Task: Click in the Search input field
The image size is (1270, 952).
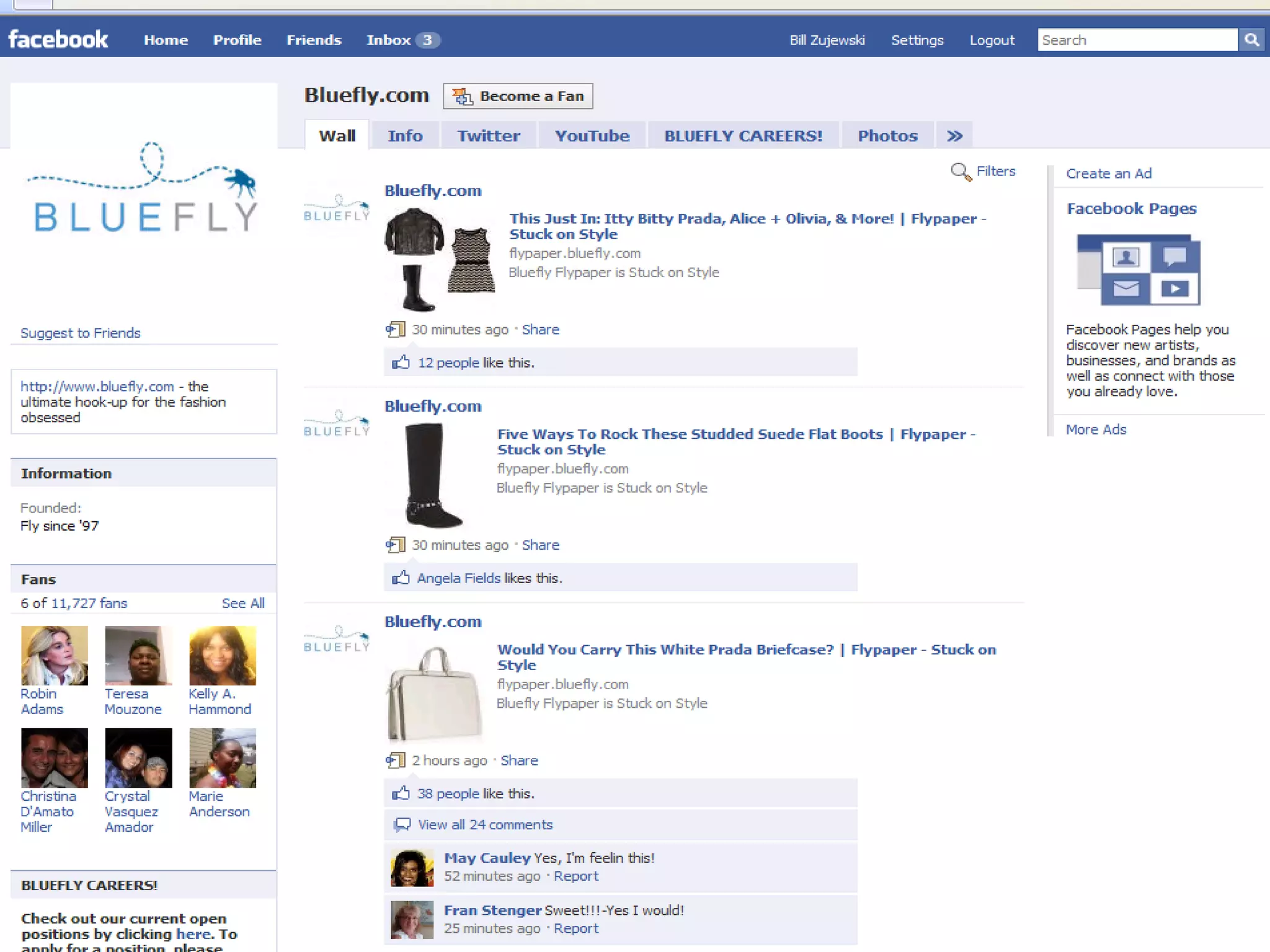Action: click(x=1137, y=40)
